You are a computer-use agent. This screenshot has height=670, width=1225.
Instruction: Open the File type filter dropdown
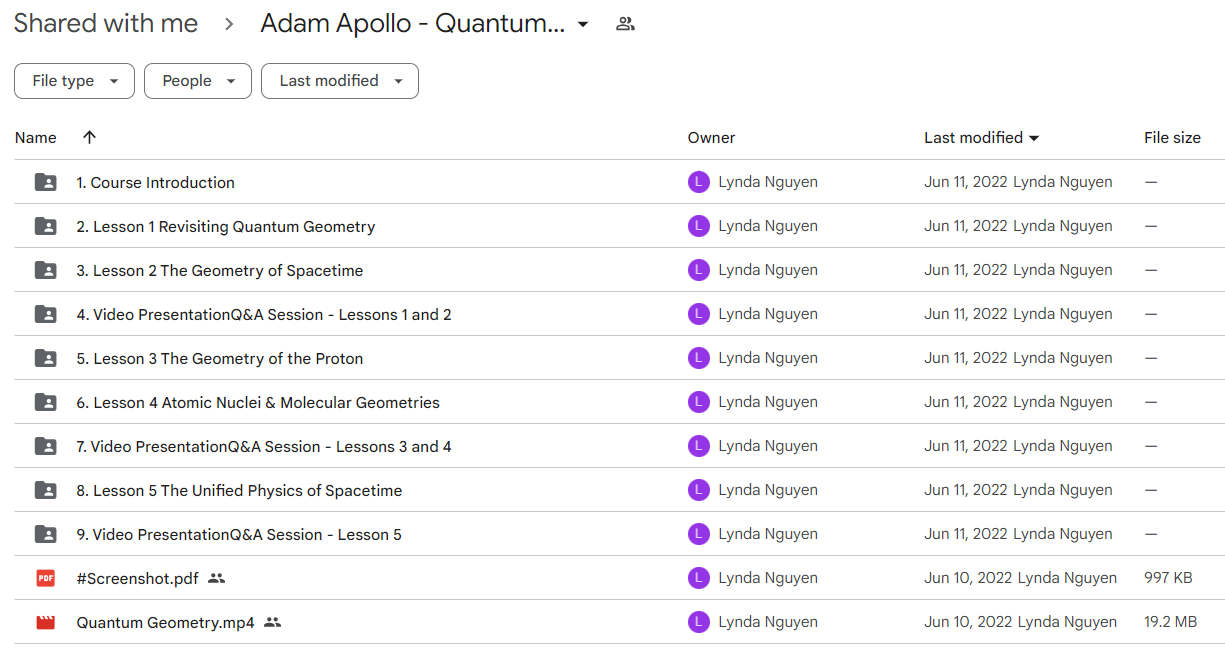(74, 81)
